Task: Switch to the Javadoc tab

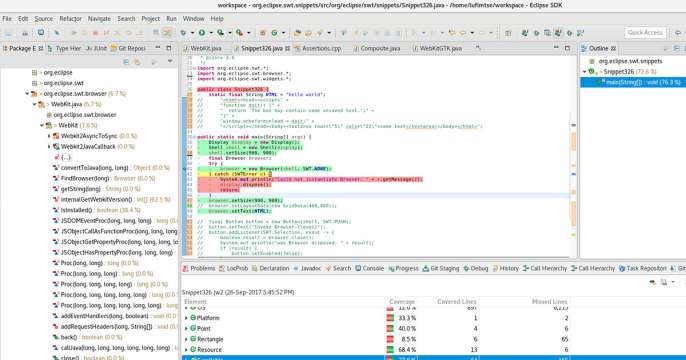Action: pyautogui.click(x=307, y=269)
